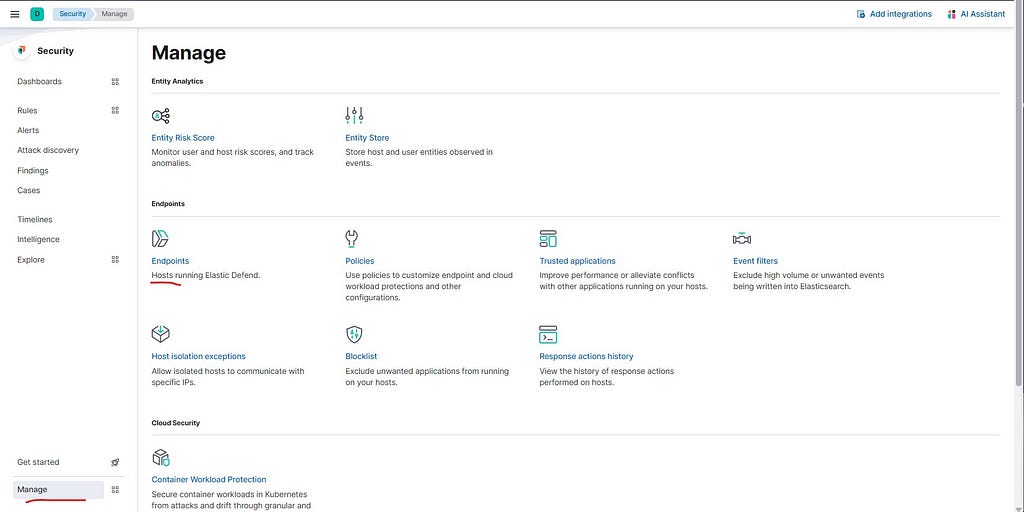The width and height of the screenshot is (1024, 512).
Task: Click the Endpoints icon
Action: [161, 239]
